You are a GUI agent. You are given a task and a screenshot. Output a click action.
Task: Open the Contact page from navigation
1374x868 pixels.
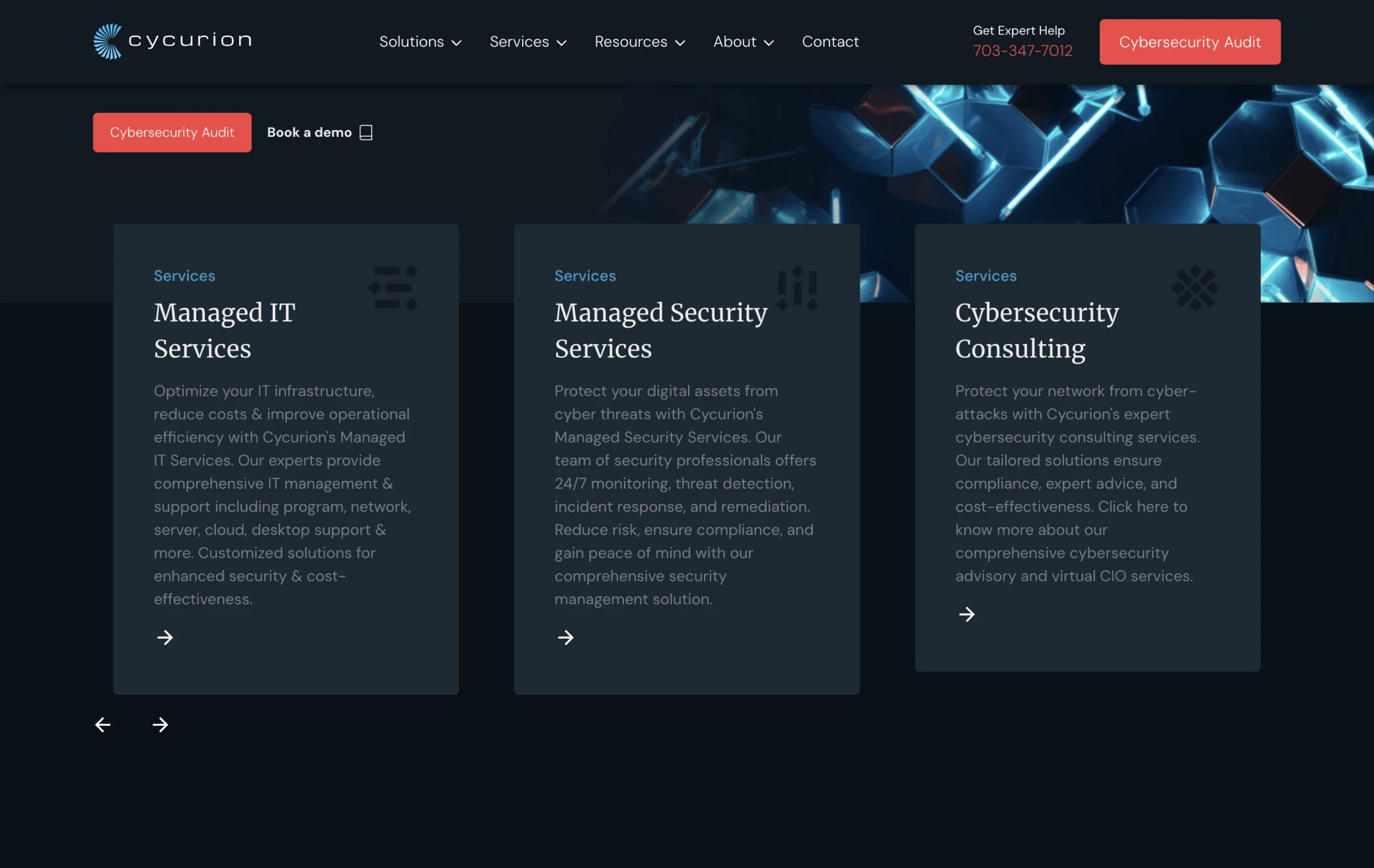pyautogui.click(x=830, y=42)
